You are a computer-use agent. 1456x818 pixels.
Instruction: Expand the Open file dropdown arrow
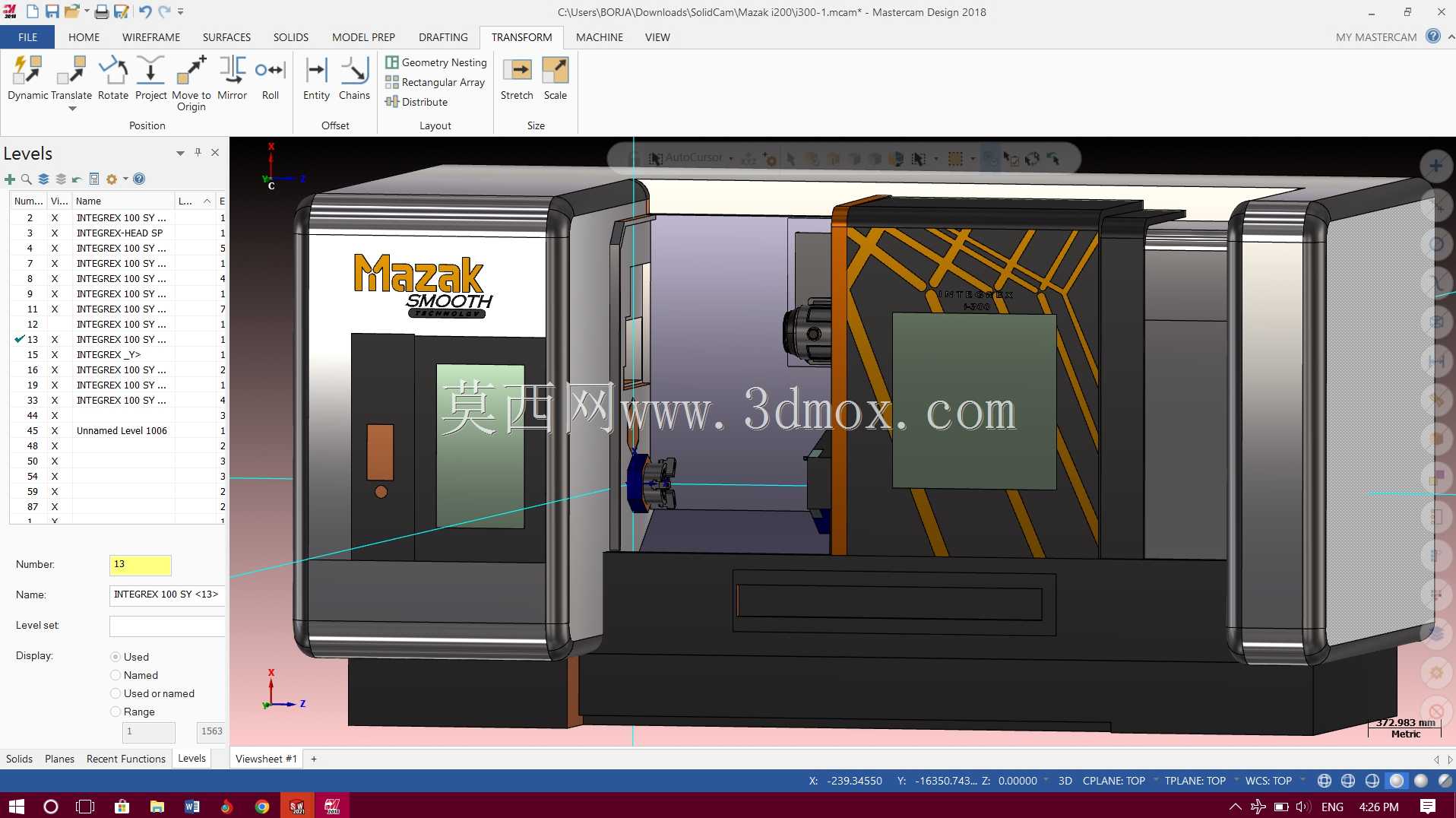click(x=87, y=11)
